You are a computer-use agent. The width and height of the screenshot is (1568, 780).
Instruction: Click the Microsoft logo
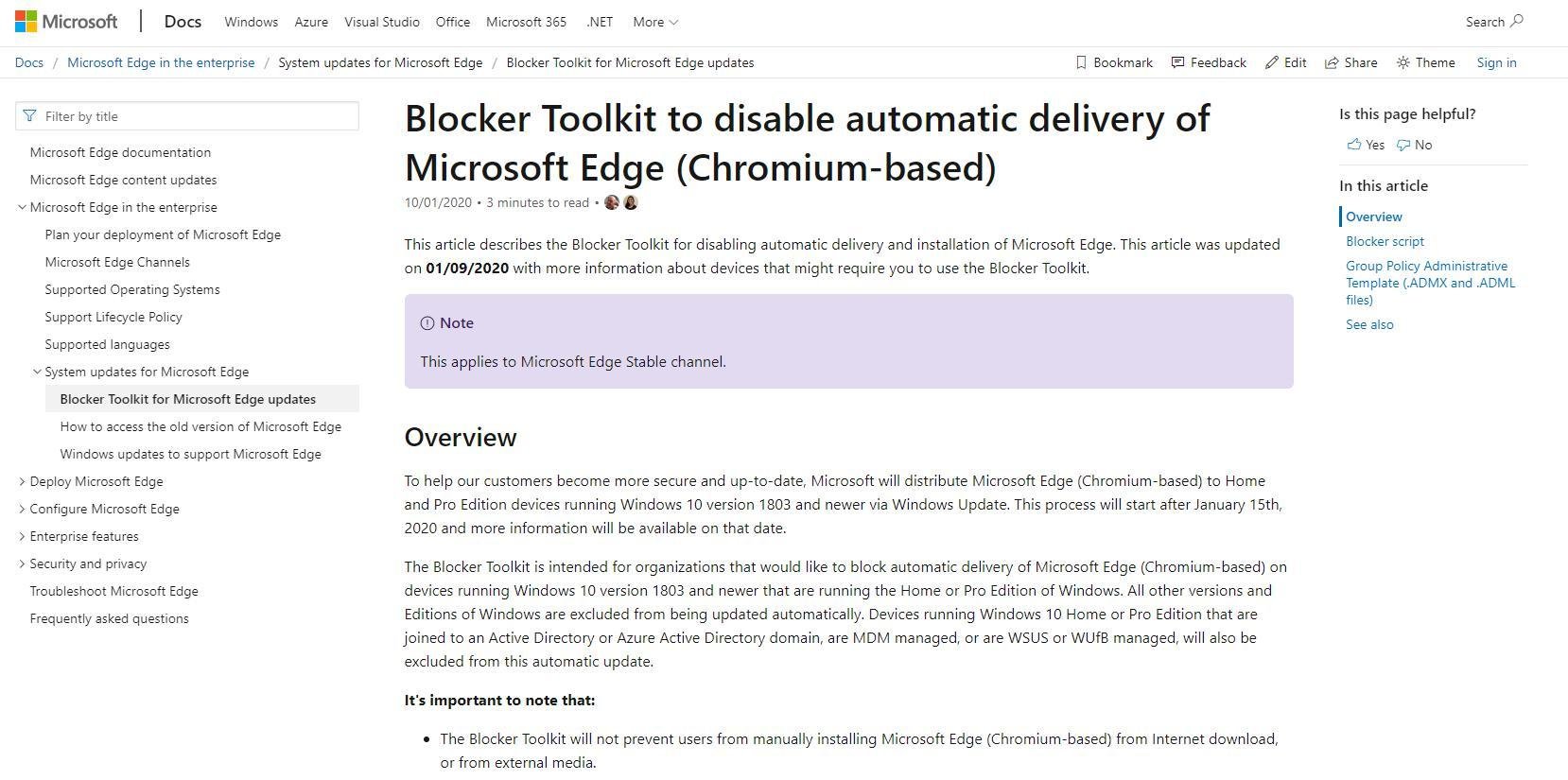(66, 22)
